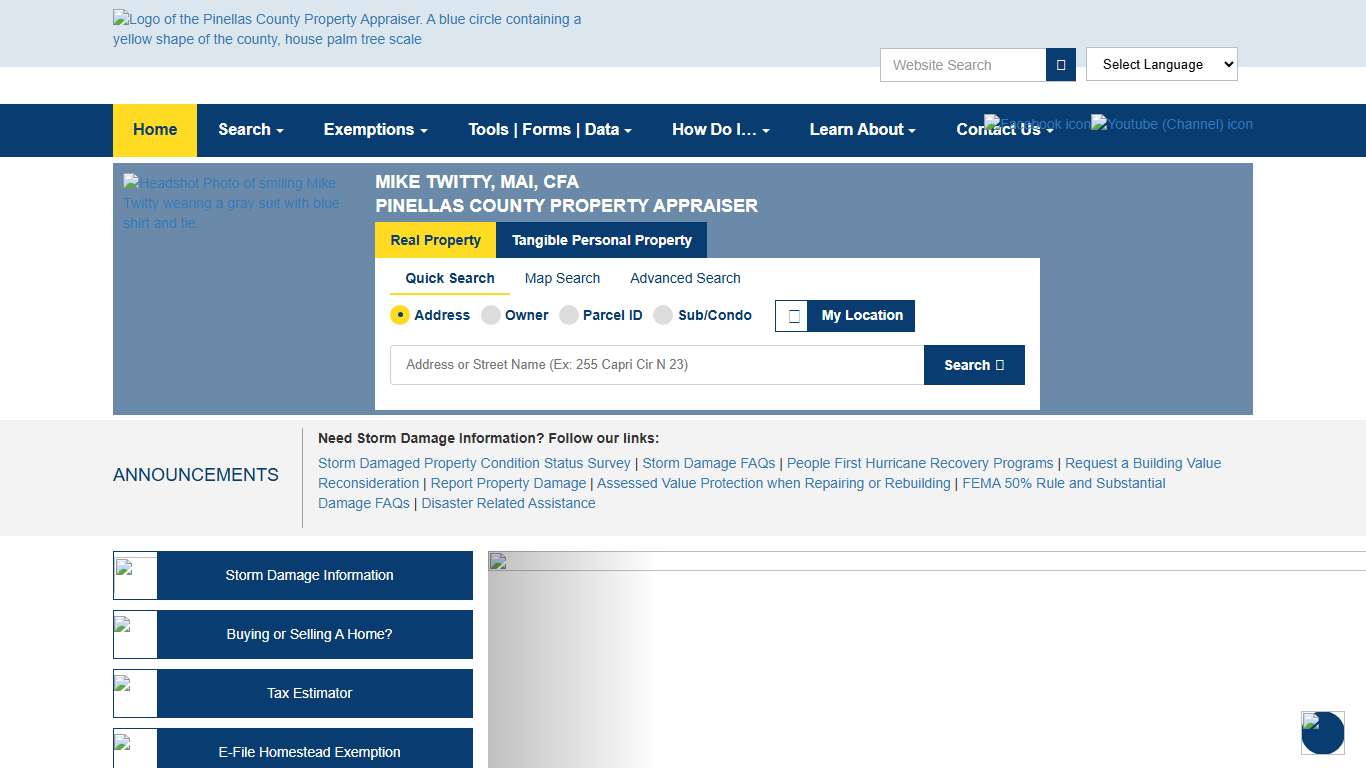Screen dimensions: 1366x768
Task: Click the accessibility widget in bottom corner
Action: coord(1322,732)
